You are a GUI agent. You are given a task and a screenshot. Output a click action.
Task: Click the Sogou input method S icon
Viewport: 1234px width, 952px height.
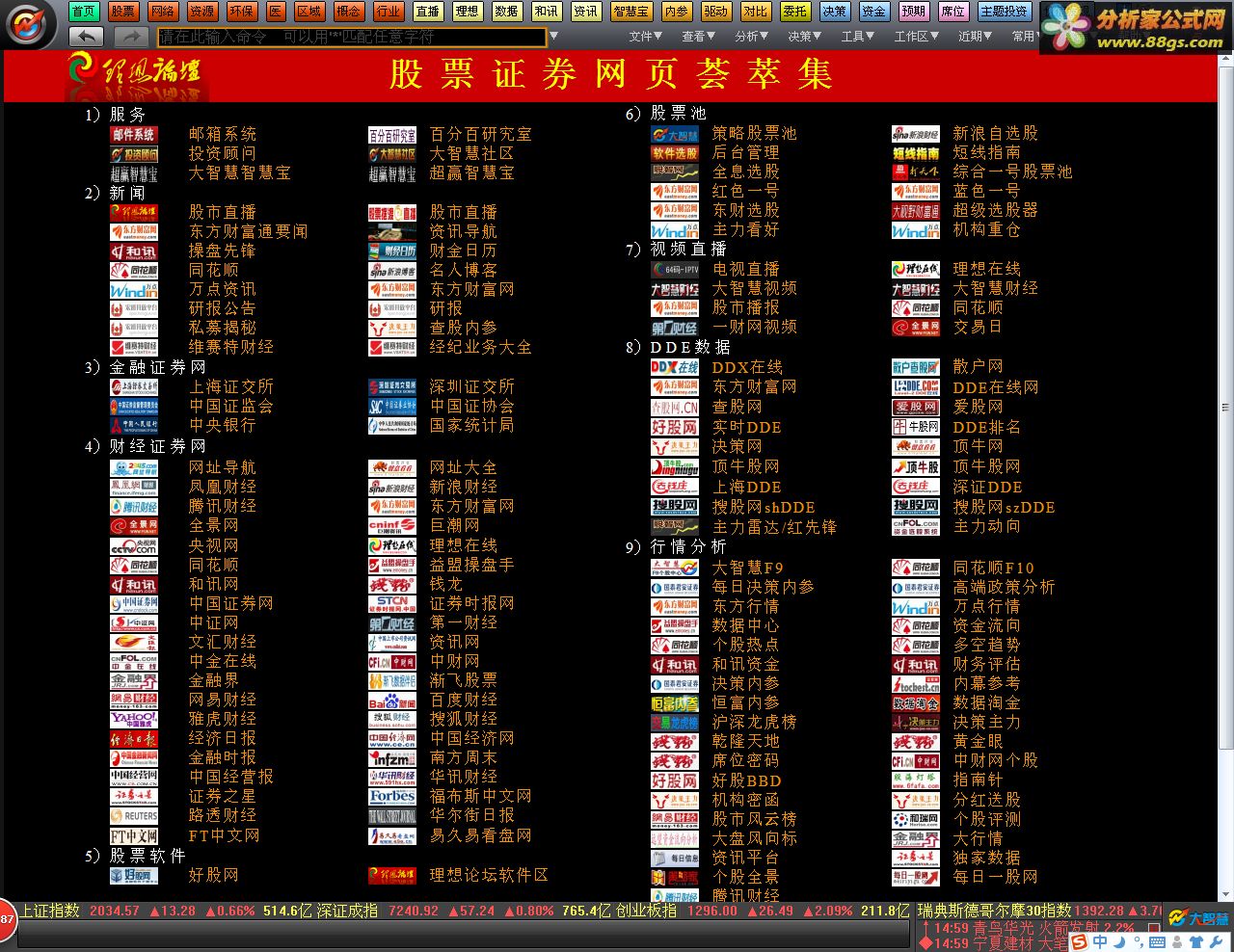click(1079, 941)
